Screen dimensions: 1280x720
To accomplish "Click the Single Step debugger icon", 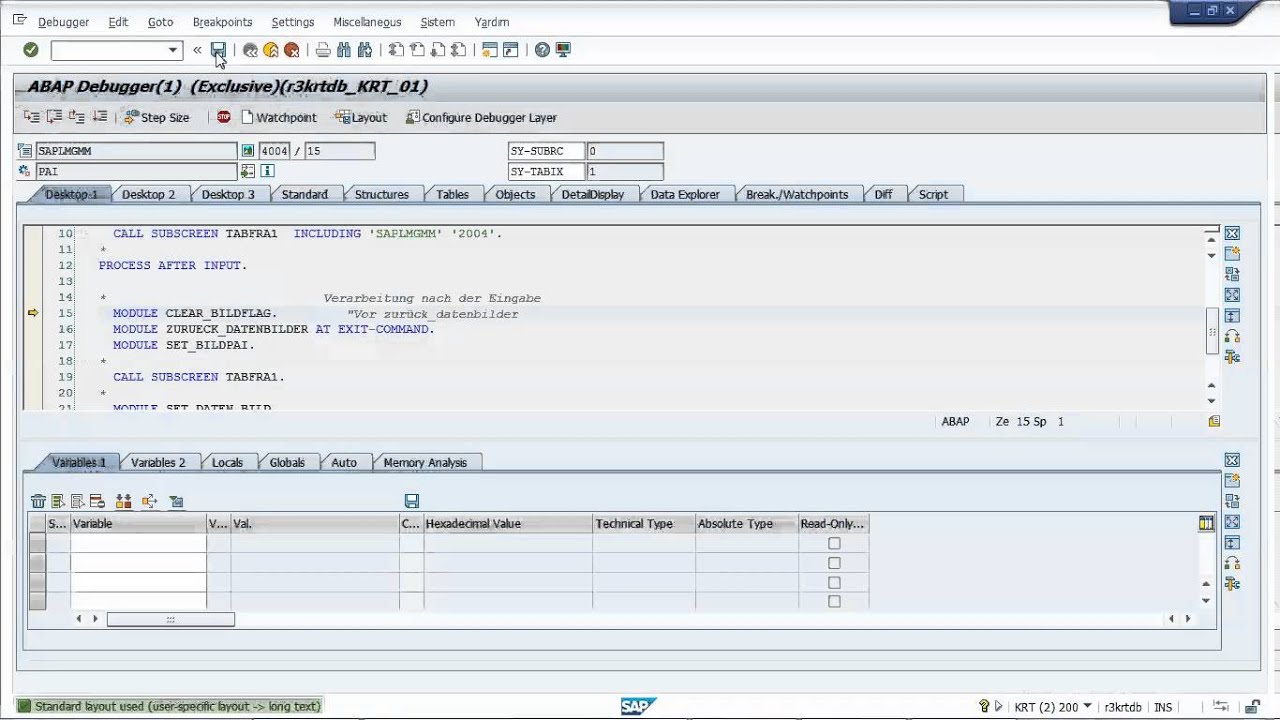I will pyautogui.click(x=32, y=117).
